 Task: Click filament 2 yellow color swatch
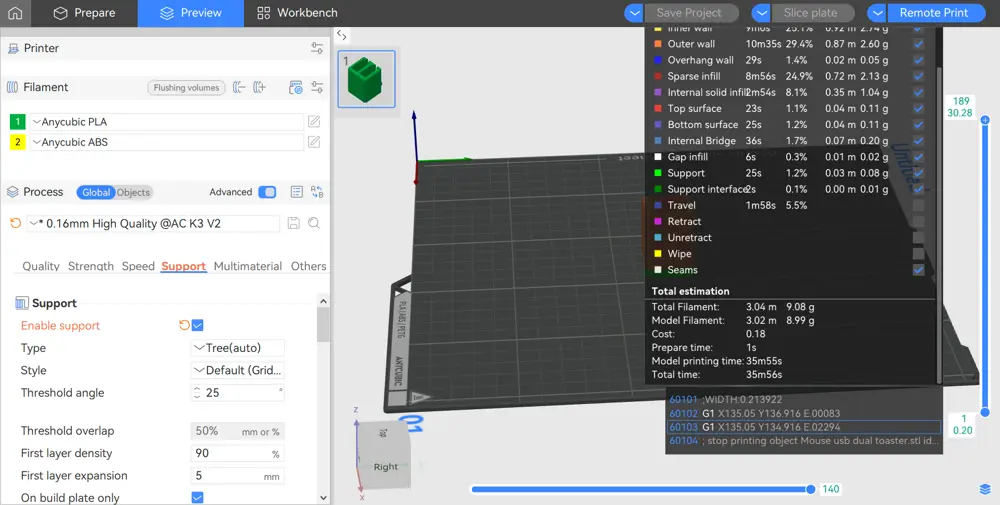pyautogui.click(x=17, y=142)
